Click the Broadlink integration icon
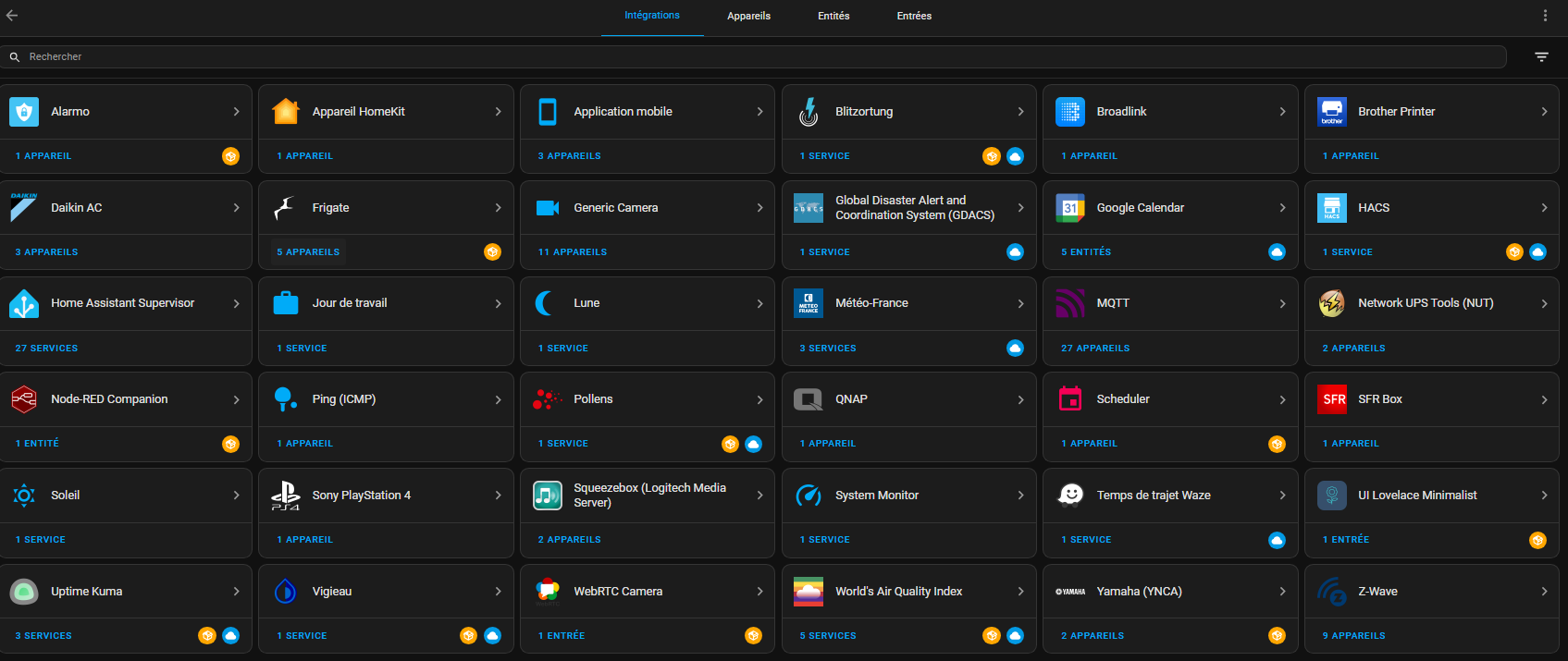This screenshot has width=1568, height=661. click(x=1070, y=112)
